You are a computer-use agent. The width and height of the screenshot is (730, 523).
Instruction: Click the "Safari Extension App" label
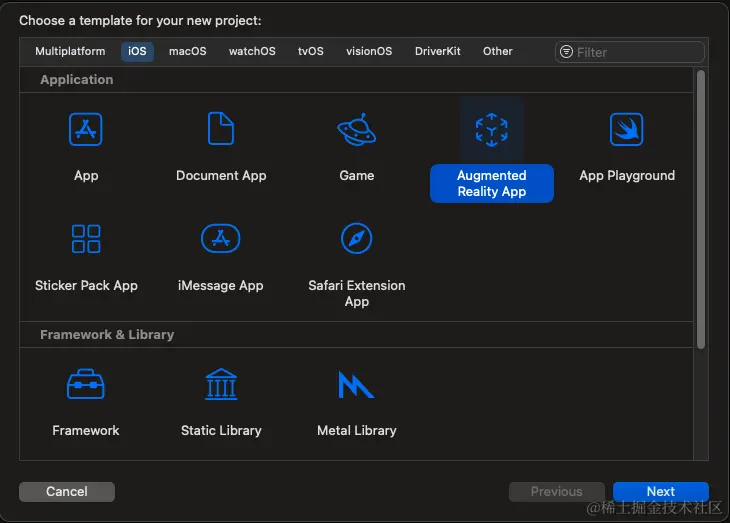(x=357, y=293)
